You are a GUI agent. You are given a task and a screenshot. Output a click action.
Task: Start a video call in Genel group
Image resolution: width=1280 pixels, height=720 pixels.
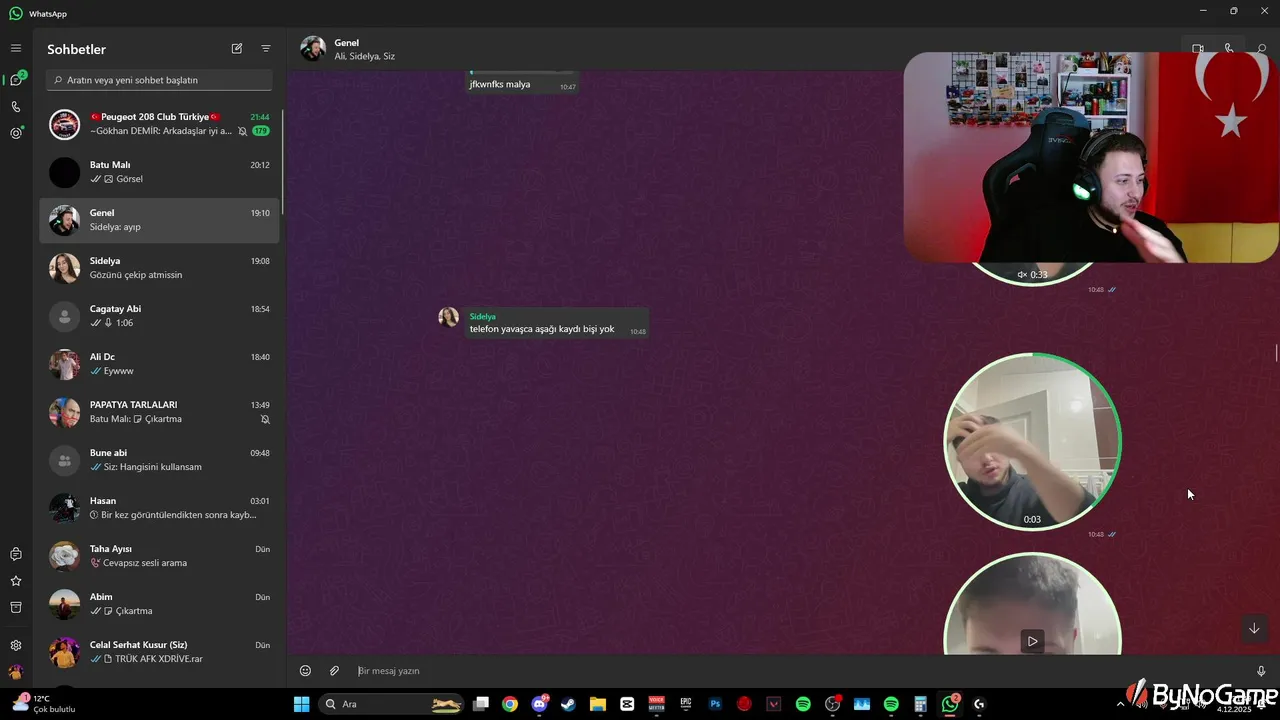point(1198,48)
